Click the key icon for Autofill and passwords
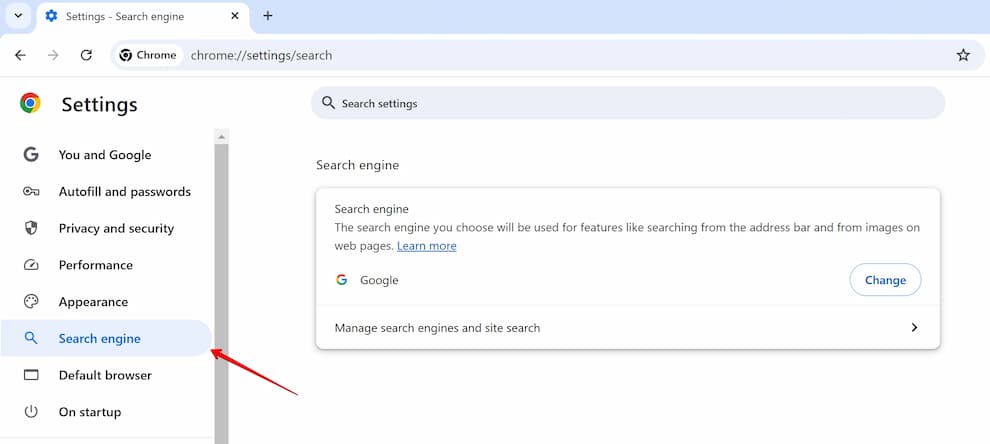 (x=31, y=191)
